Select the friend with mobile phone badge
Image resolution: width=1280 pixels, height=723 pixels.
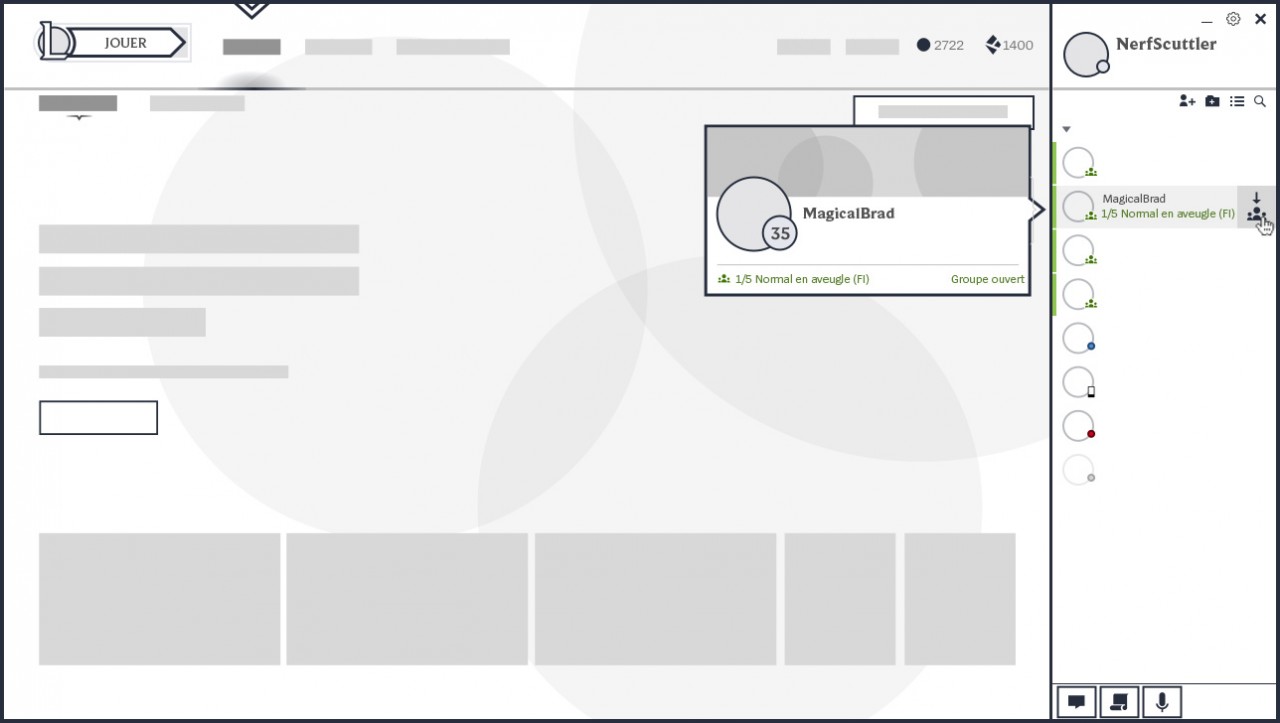(x=1079, y=382)
